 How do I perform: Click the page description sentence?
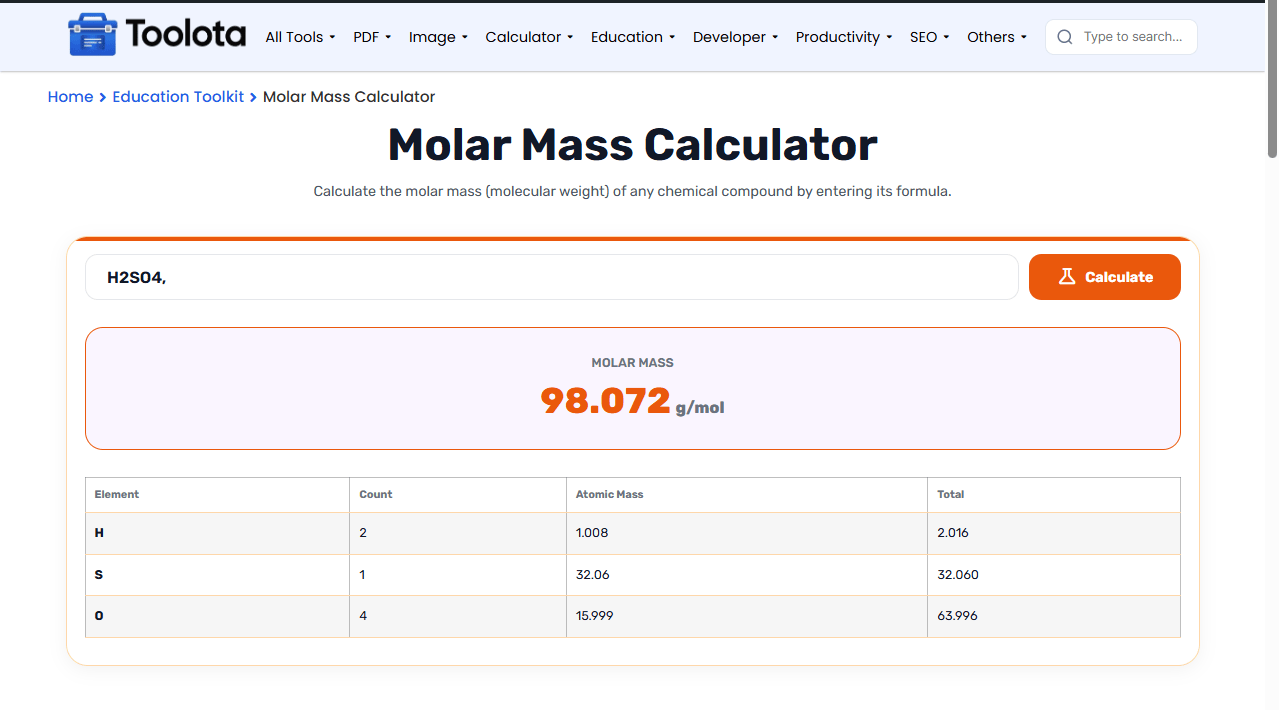[x=633, y=191]
